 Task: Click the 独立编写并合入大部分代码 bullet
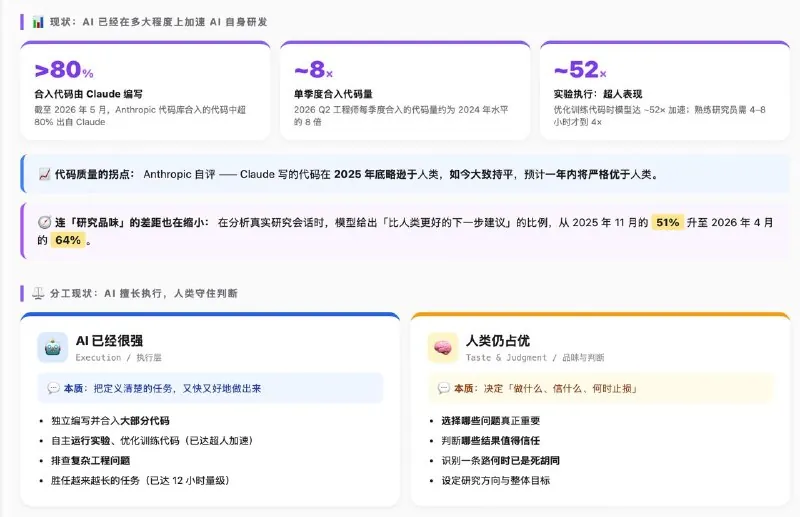(x=110, y=421)
